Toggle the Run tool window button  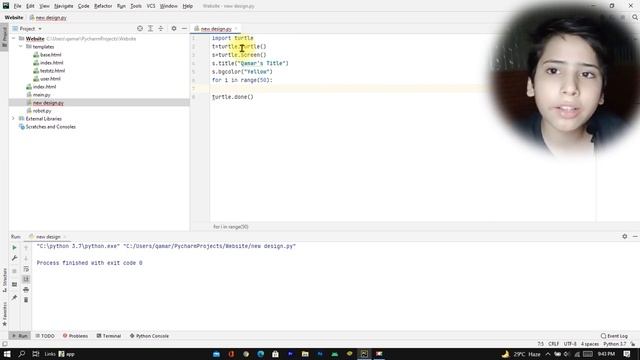20,336
